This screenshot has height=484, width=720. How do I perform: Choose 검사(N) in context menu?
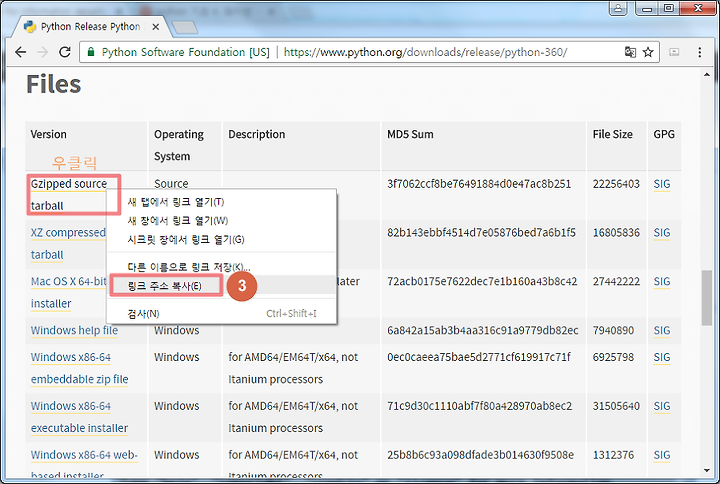click(x=221, y=314)
